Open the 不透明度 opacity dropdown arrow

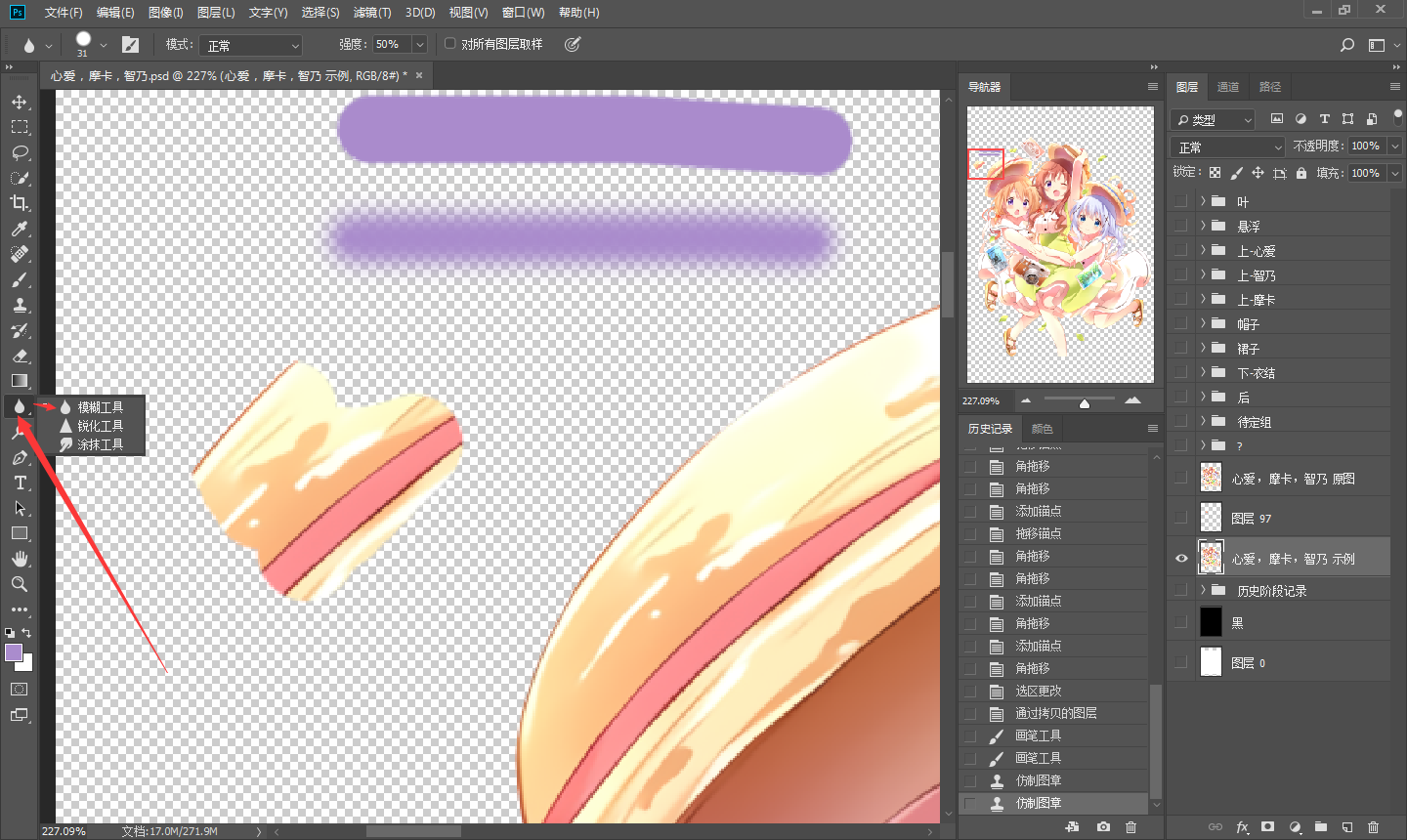[x=1394, y=146]
